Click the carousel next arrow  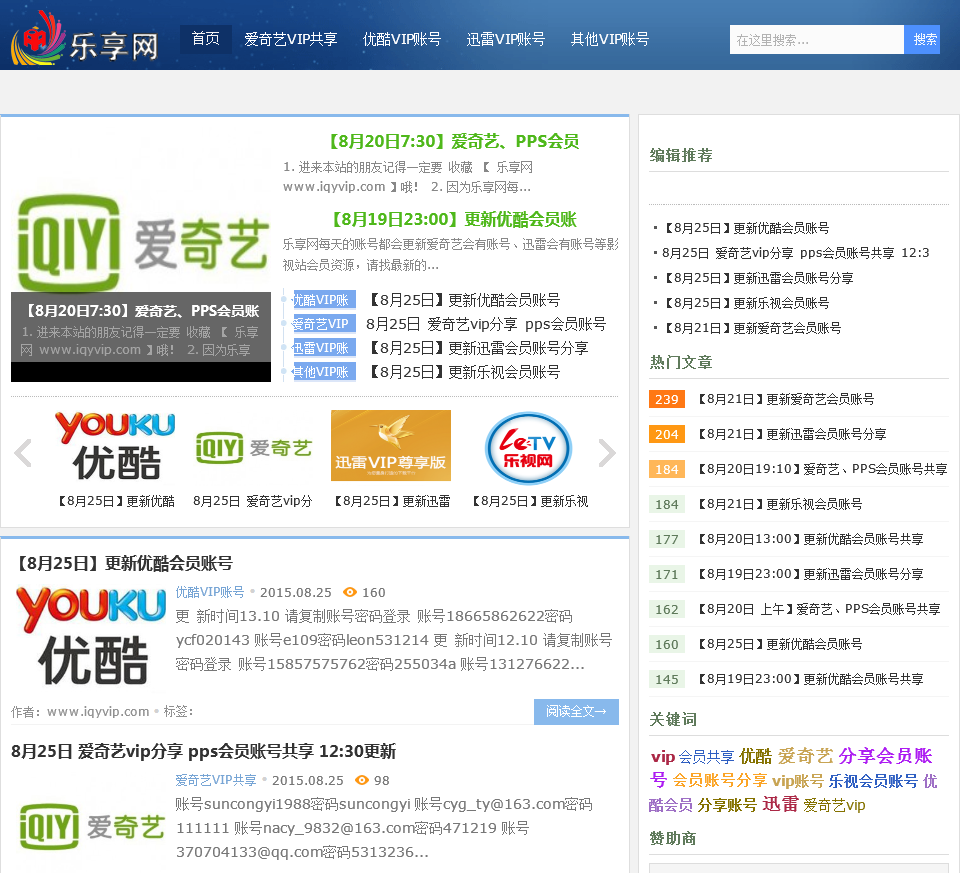click(x=606, y=453)
